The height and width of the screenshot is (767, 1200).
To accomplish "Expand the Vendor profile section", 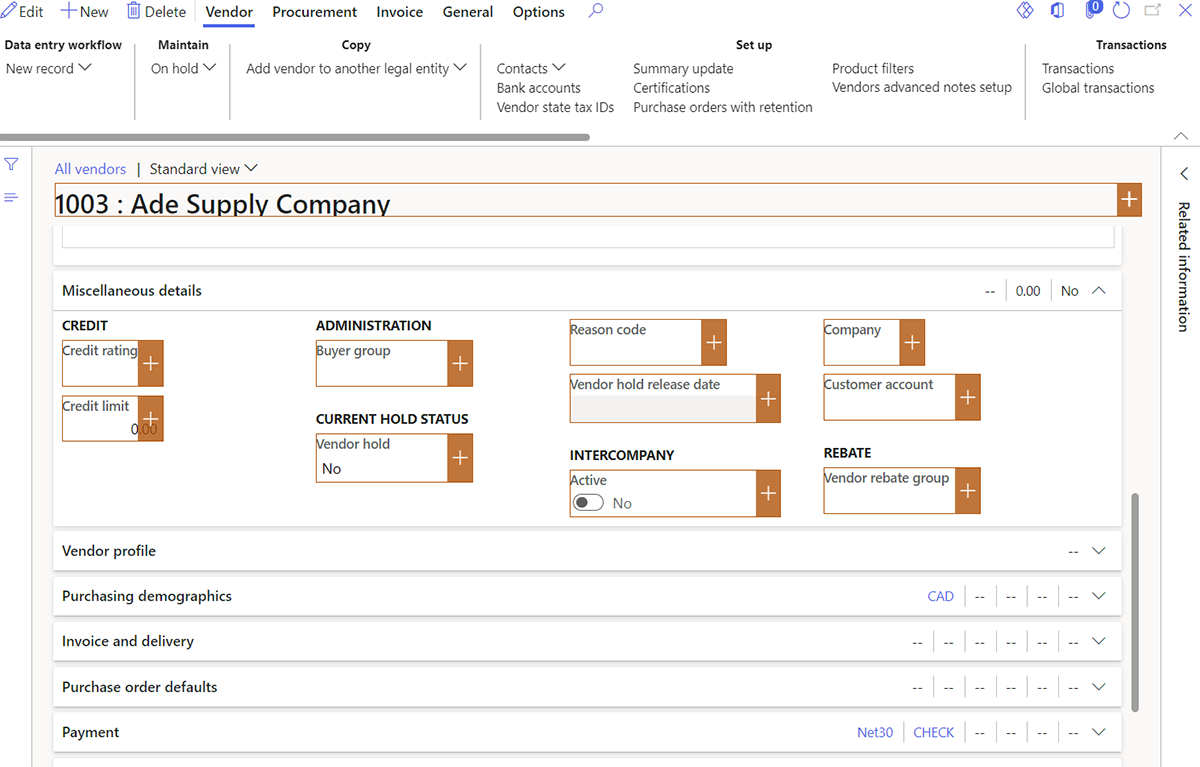I will pyautogui.click(x=1098, y=551).
